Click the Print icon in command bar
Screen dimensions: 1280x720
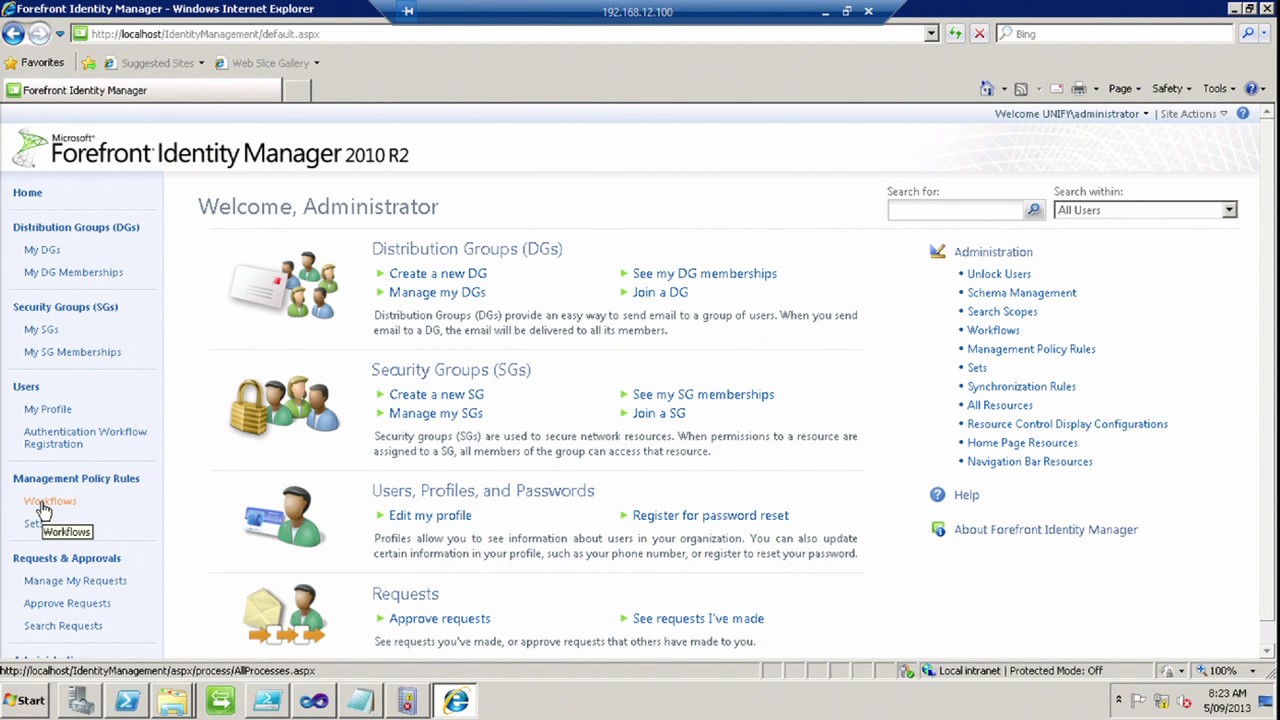[x=1079, y=89]
